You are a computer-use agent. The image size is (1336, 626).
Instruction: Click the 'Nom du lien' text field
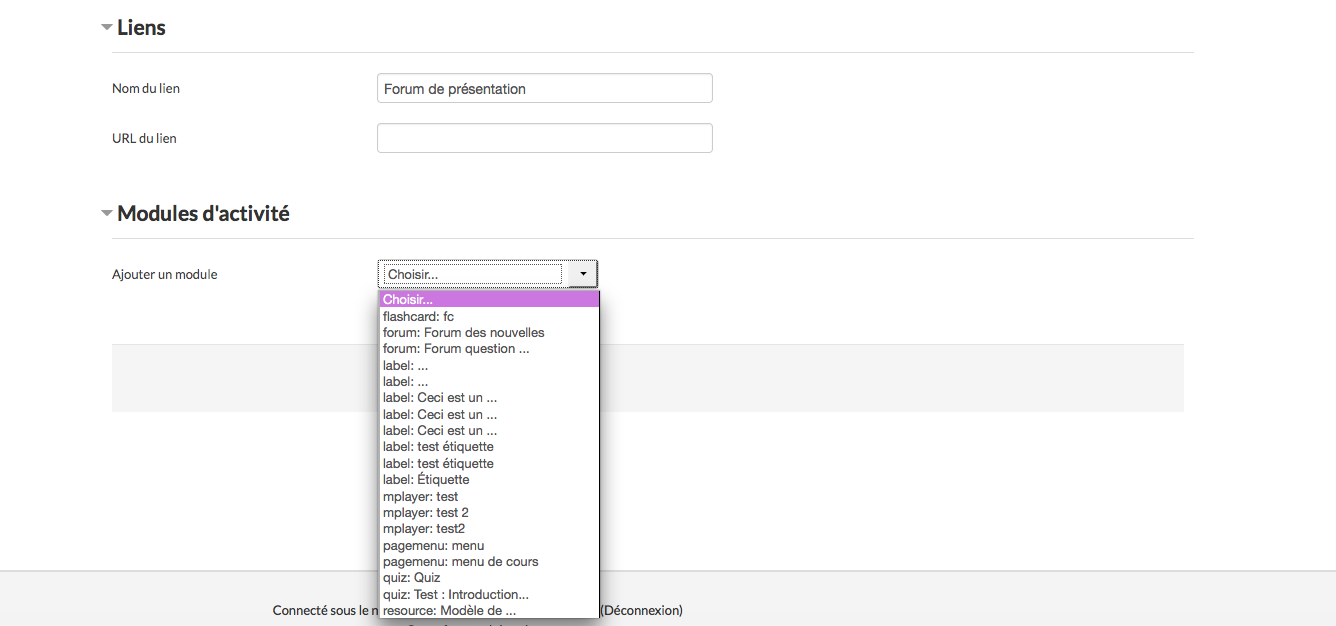[x=544, y=88]
